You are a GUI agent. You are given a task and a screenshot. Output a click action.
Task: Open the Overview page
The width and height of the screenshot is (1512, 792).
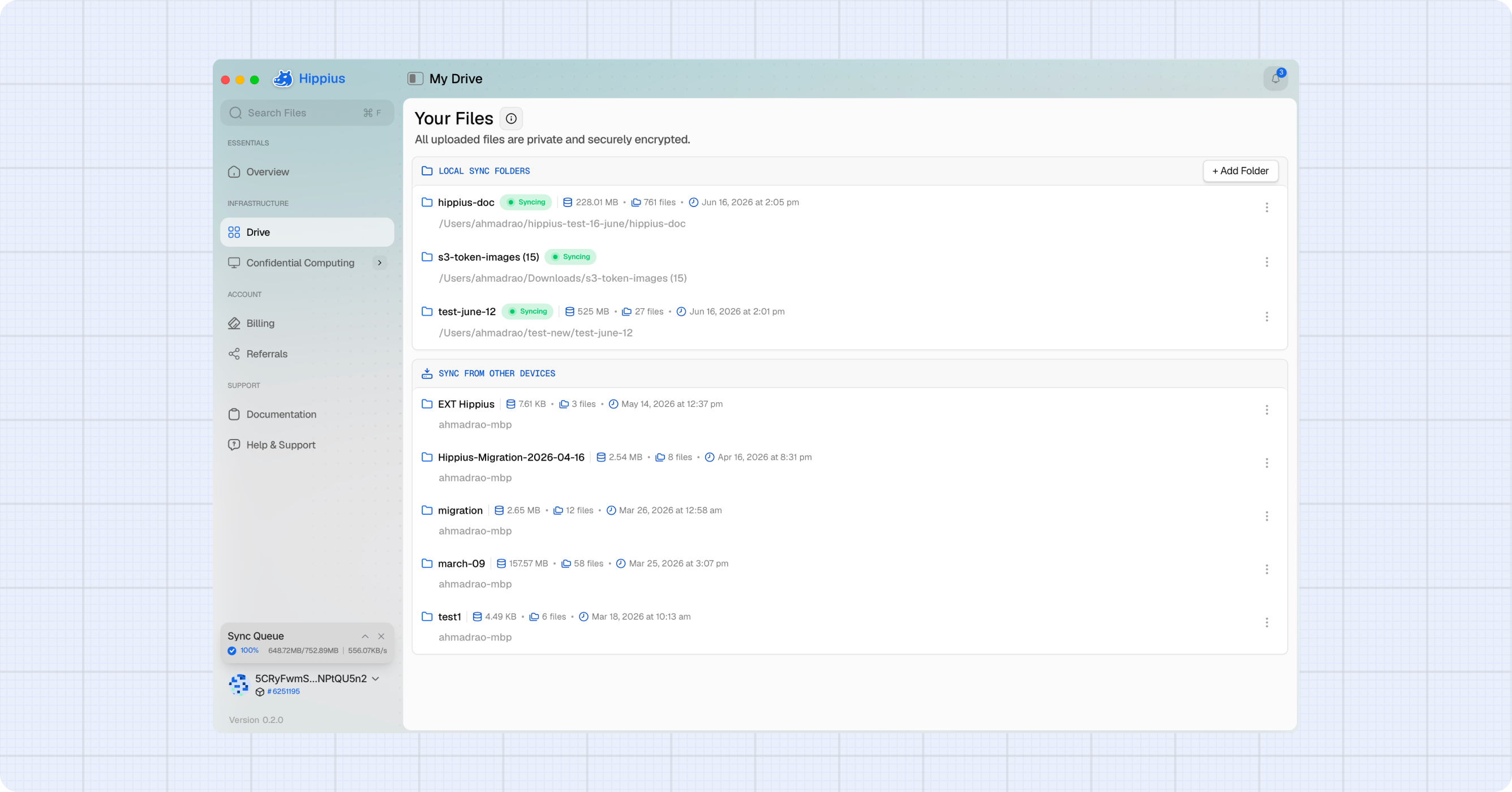pos(307,172)
